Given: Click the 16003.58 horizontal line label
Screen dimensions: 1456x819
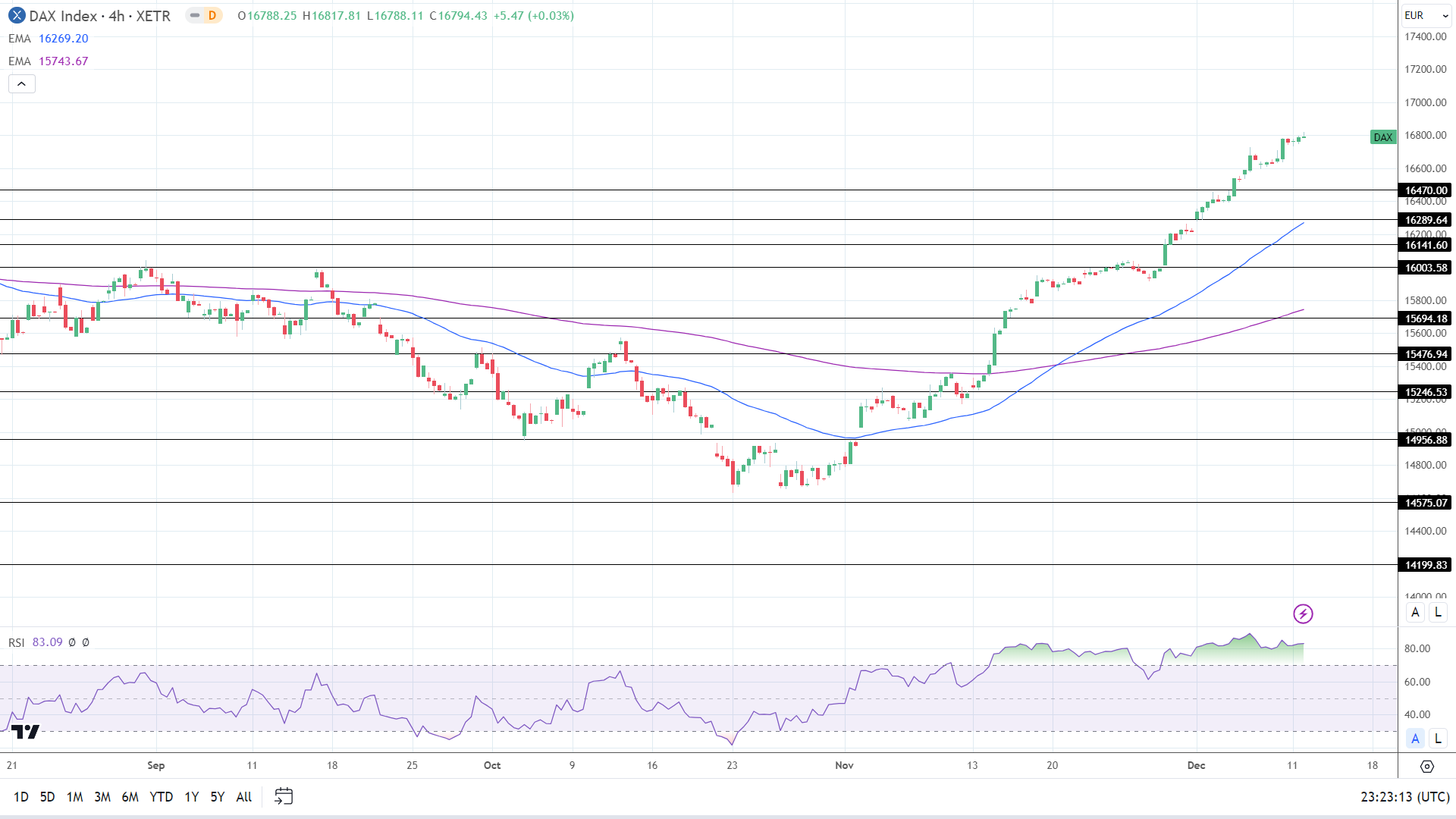Looking at the screenshot, I should [1426, 268].
